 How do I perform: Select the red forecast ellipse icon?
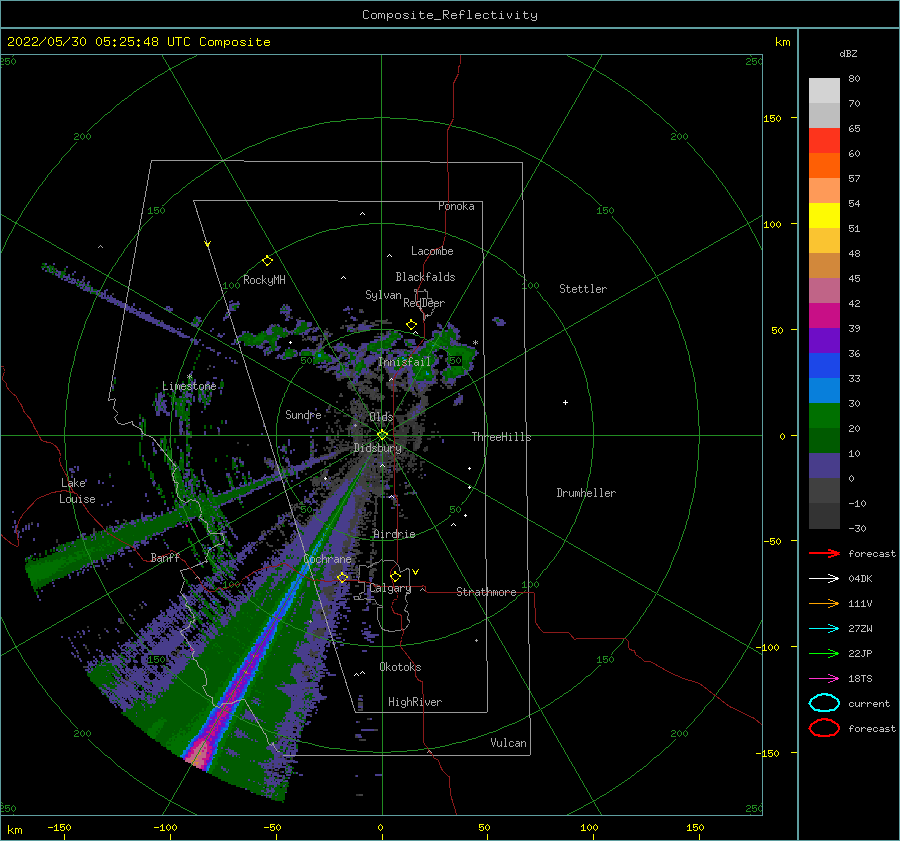coord(824,728)
